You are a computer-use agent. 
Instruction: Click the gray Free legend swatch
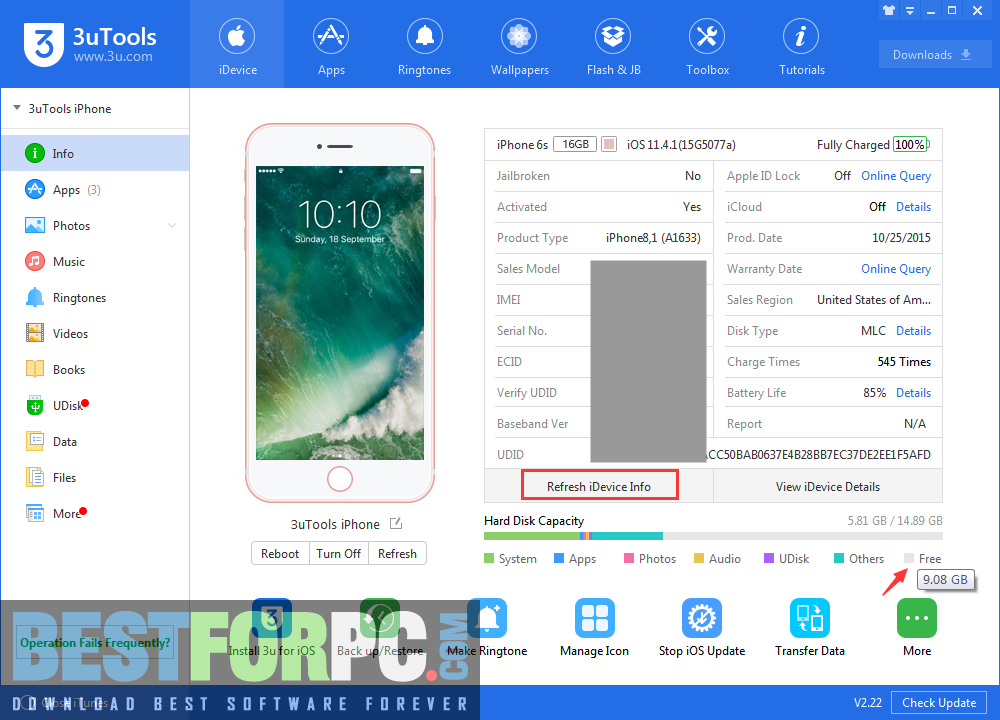(909, 559)
